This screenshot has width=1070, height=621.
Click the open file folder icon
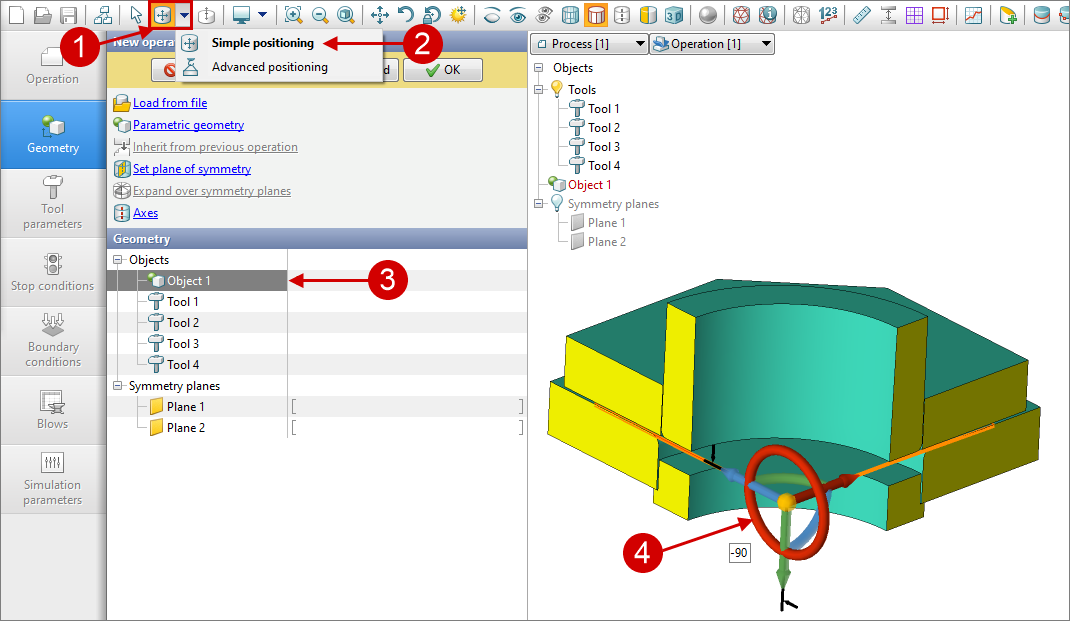(42, 15)
